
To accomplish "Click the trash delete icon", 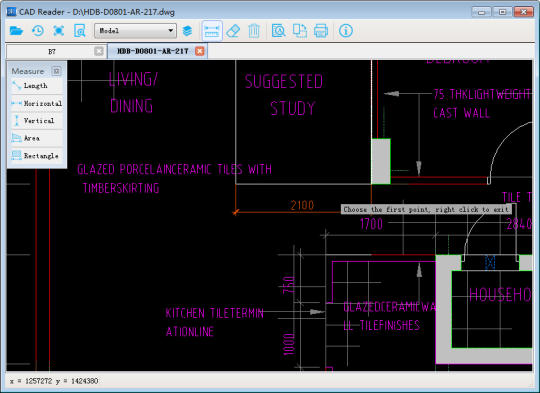I will coord(254,31).
